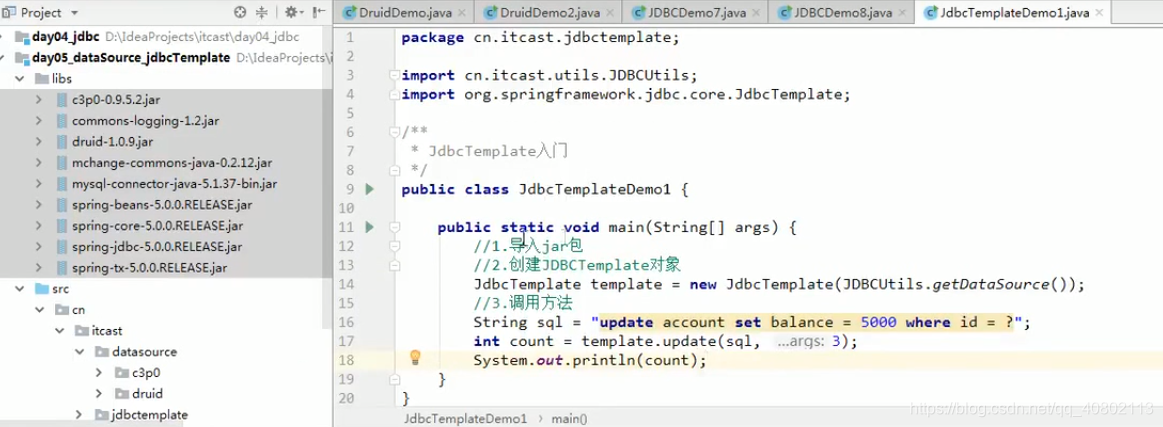Expand the druid package under datasource
The height and width of the screenshot is (427, 1163).
click(x=99, y=394)
